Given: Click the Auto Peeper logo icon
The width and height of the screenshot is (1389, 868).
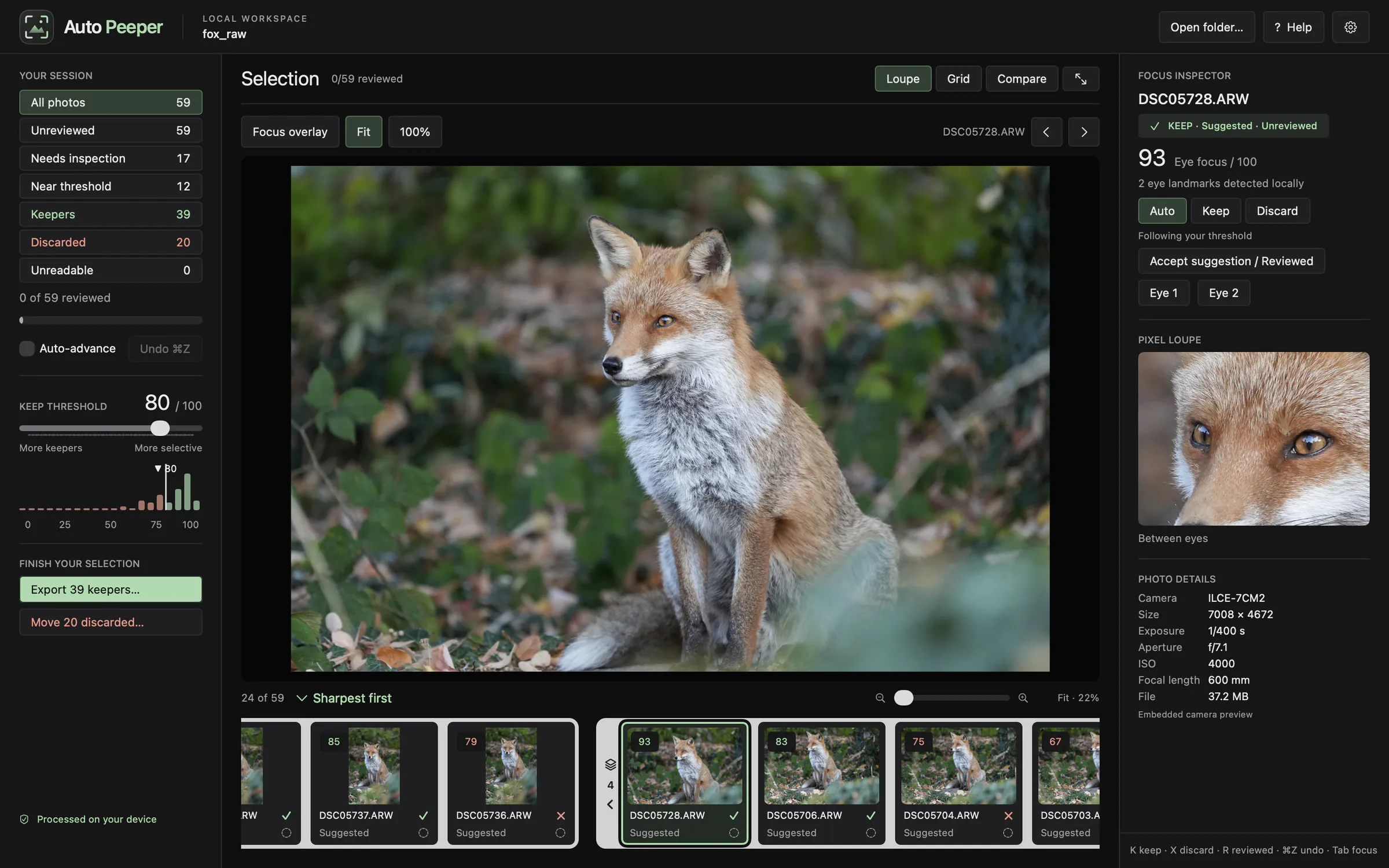Looking at the screenshot, I should click(36, 27).
